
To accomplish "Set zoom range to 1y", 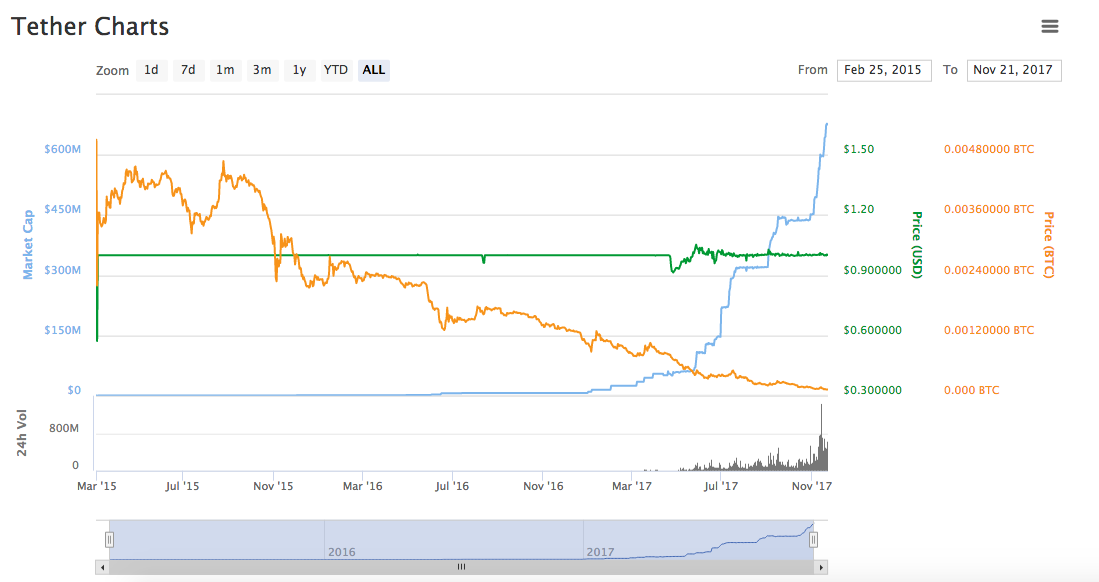I will coord(299,70).
